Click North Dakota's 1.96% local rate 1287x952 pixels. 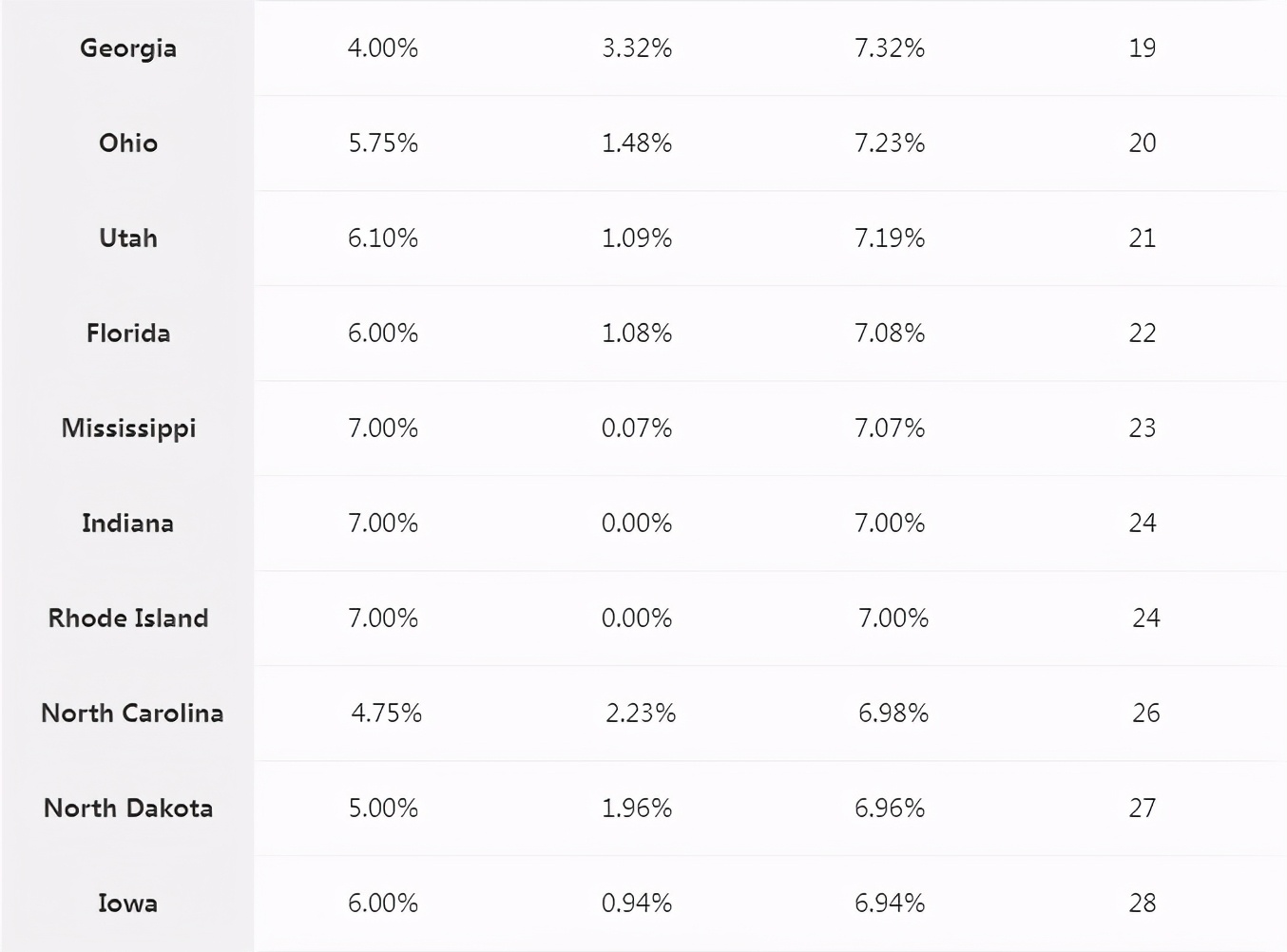[637, 809]
